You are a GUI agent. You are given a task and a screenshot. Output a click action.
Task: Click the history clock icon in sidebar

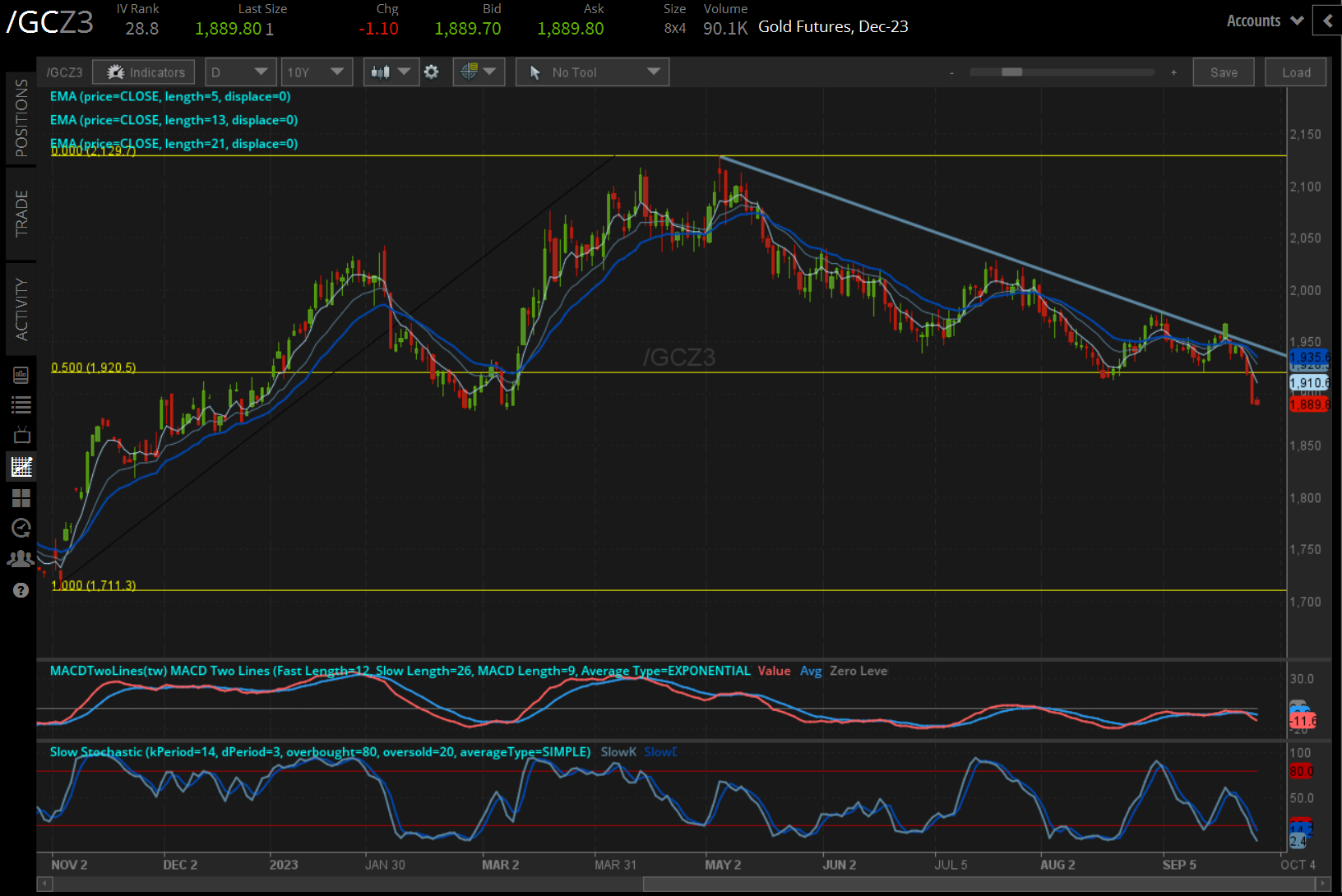tap(21, 529)
